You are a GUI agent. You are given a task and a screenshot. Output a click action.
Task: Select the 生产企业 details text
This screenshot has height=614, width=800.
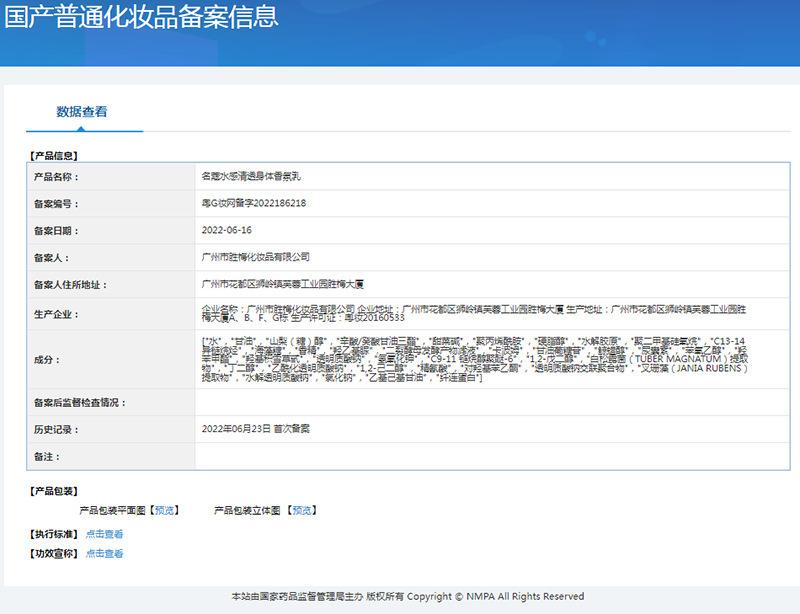pyautogui.click(x=474, y=313)
